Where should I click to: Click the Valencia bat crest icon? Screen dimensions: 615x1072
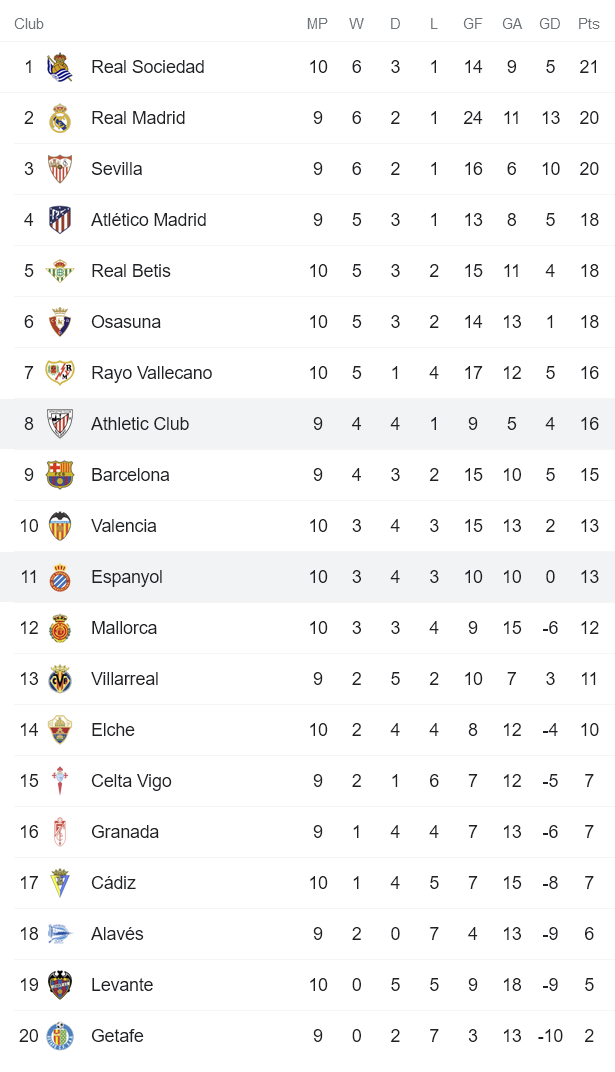point(60,526)
